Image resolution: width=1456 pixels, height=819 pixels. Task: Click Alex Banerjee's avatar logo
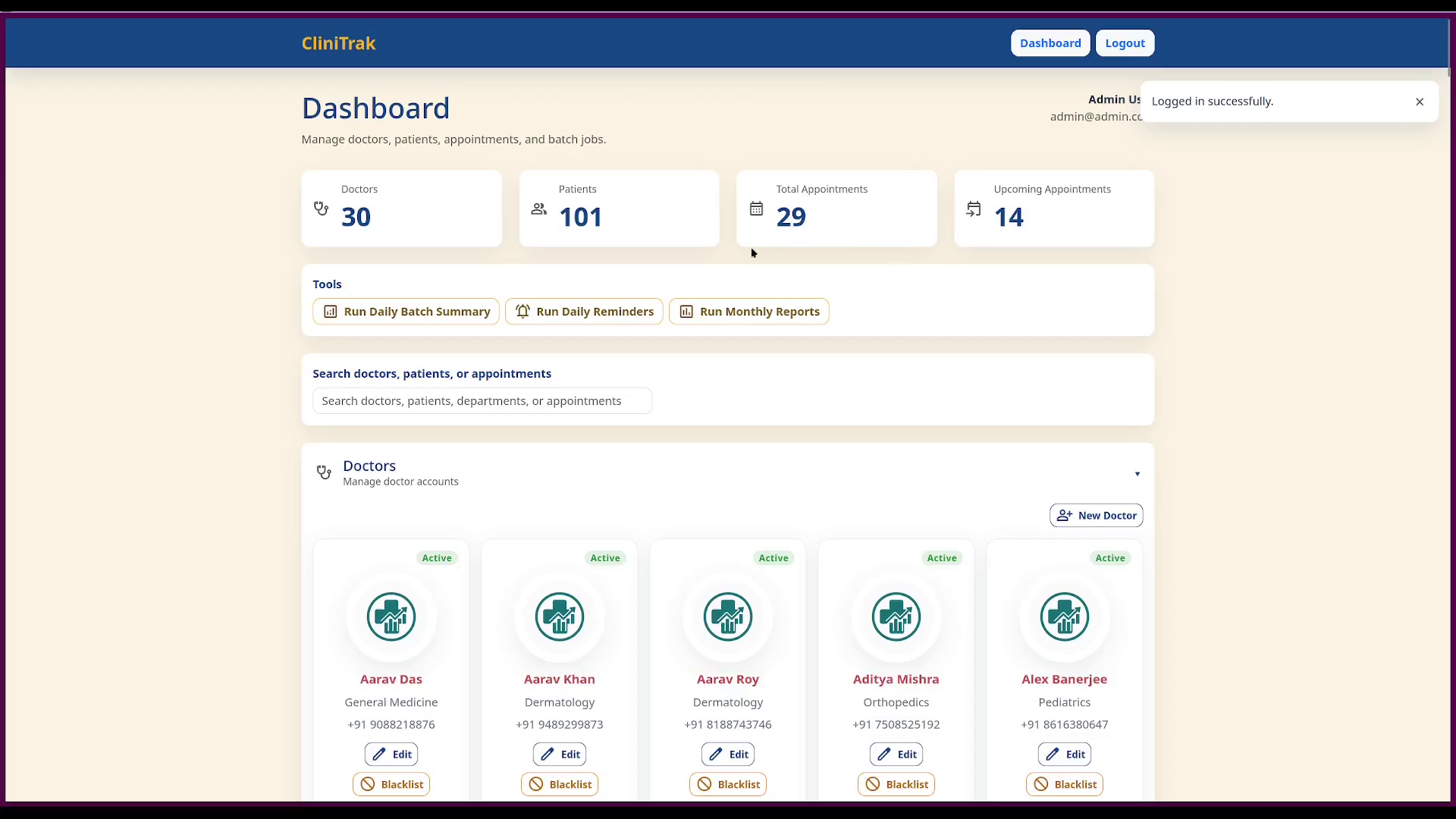pyautogui.click(x=1065, y=617)
